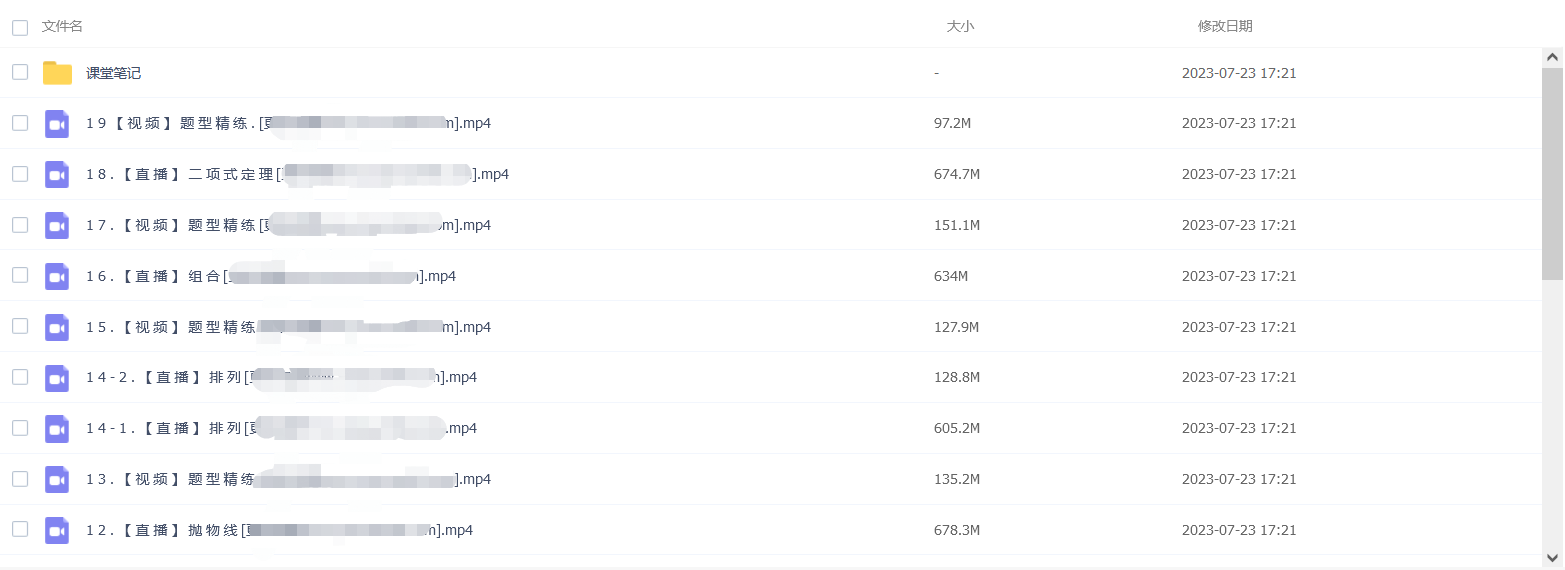Click video icon for 16 组合 file
This screenshot has width=1565, height=570.
[57, 277]
